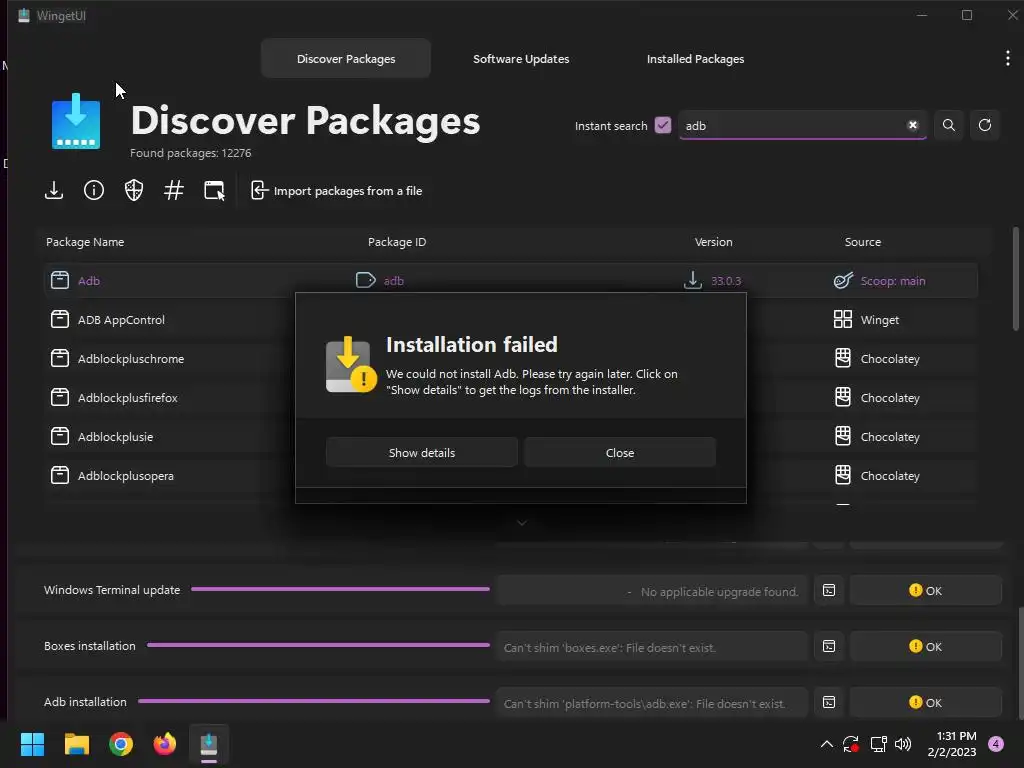Screen dimensions: 1024x768
Task: Click Adb installation progress bar
Action: [x=314, y=701]
